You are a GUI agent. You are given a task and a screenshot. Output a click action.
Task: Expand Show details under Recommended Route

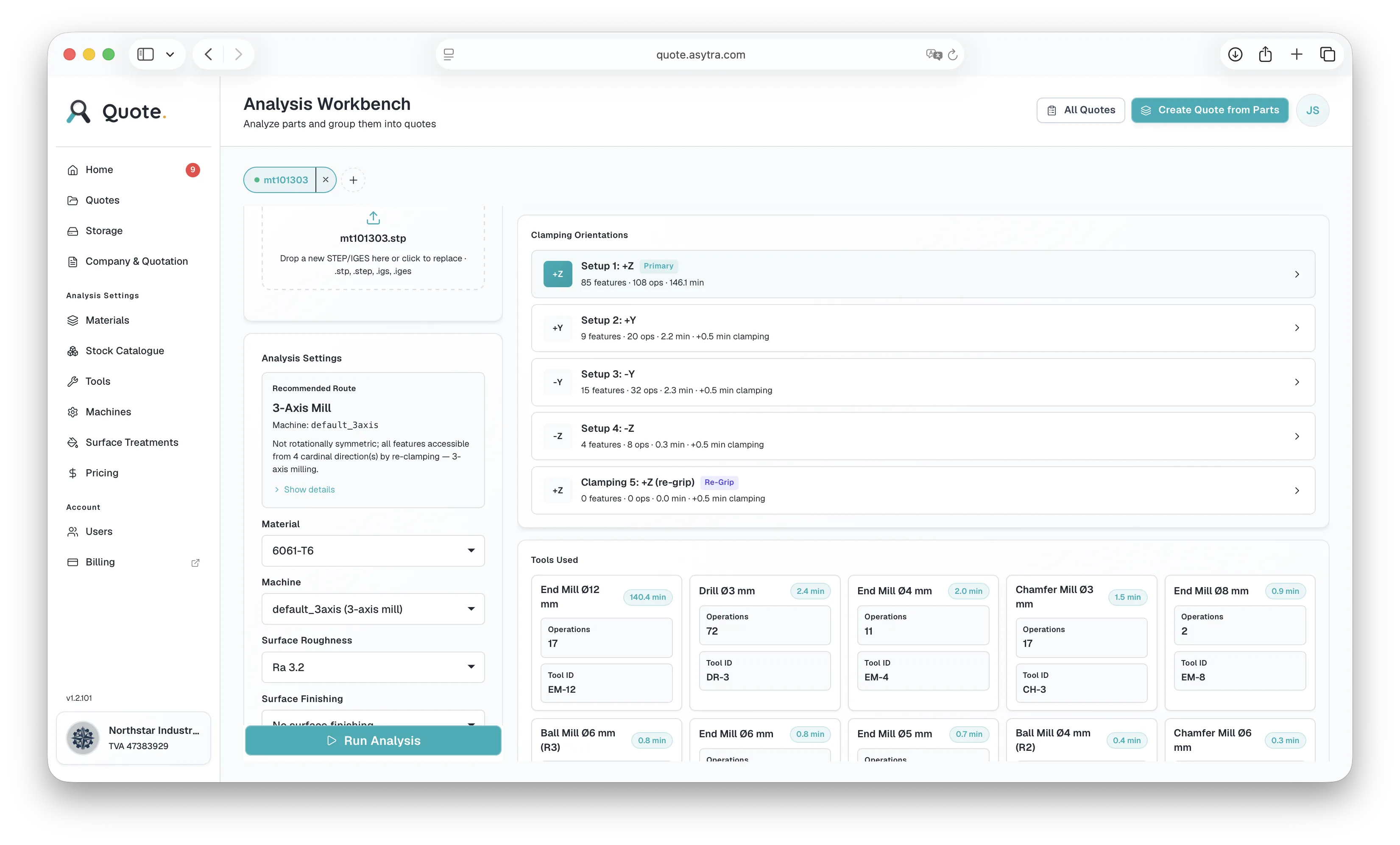tap(304, 490)
